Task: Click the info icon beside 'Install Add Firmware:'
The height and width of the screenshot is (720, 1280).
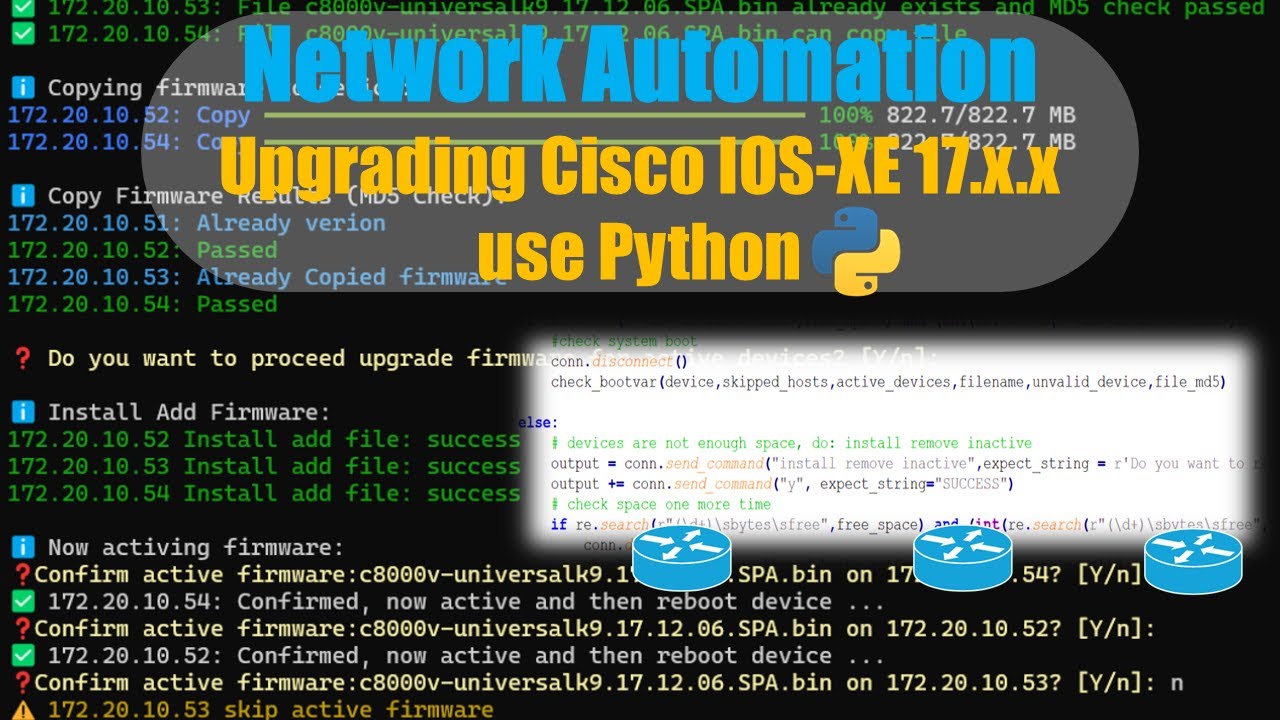Action: tap(22, 412)
